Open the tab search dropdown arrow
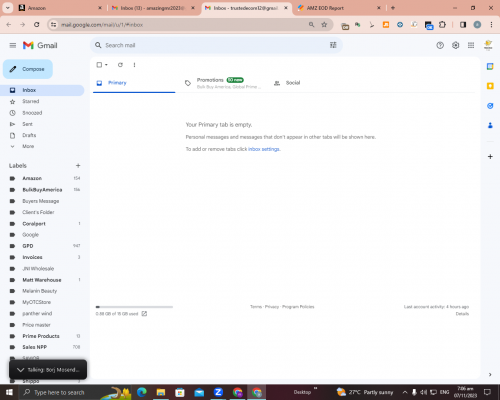This screenshot has height=400, width=500. pos(7,8)
